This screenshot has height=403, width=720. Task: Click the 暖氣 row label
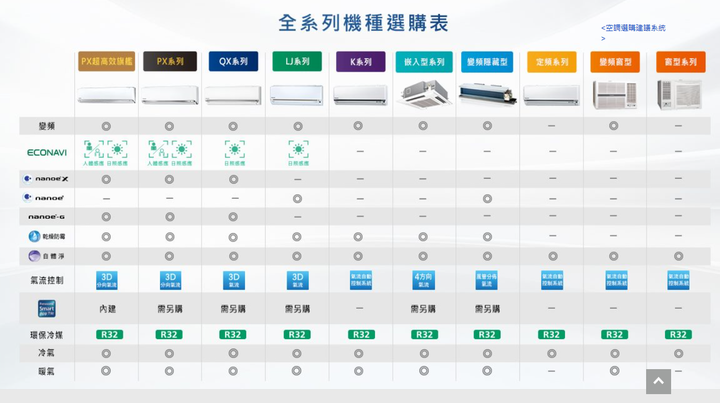pos(46,371)
